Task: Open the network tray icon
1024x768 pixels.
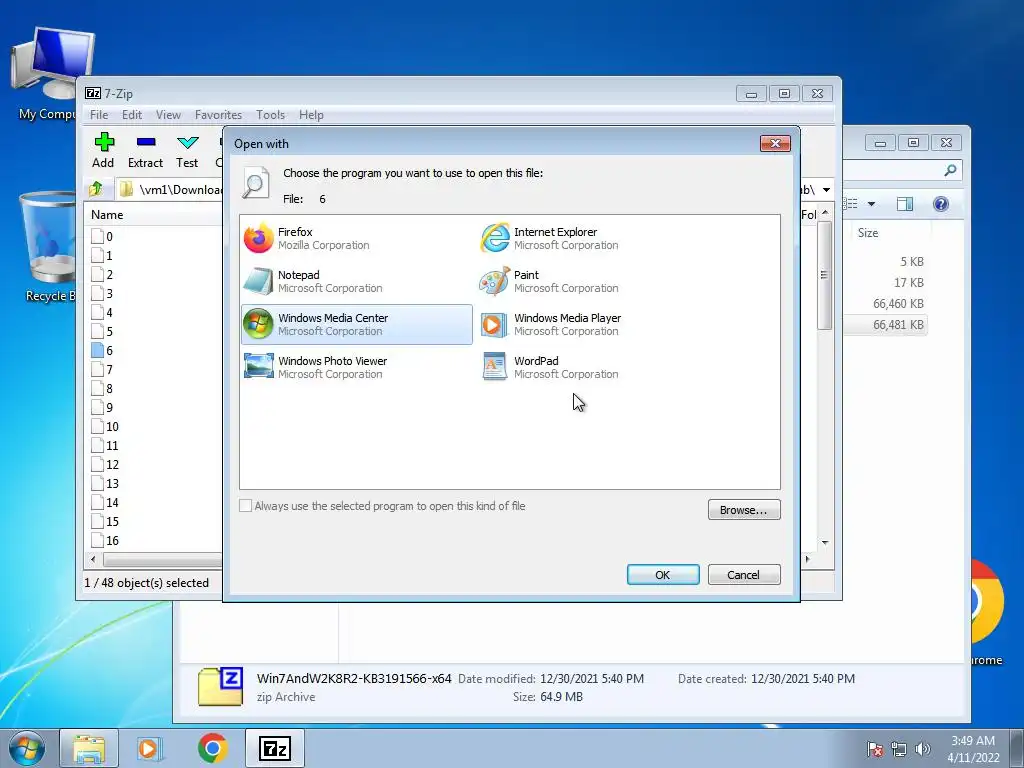Action: point(899,749)
